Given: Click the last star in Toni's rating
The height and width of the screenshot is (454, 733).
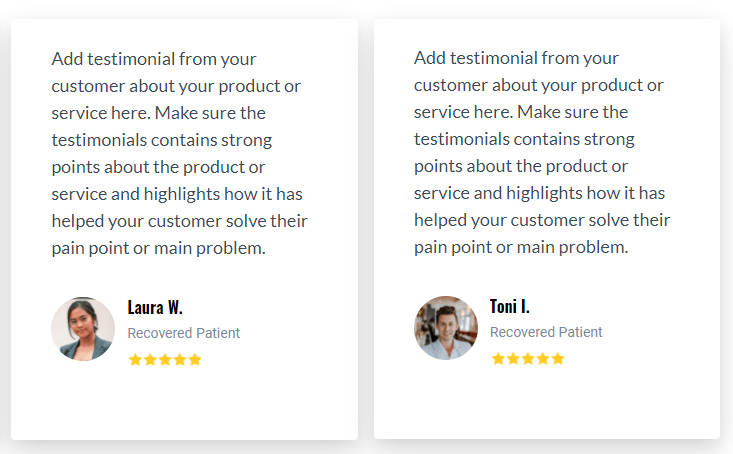Looking at the screenshot, I should click(x=558, y=359).
